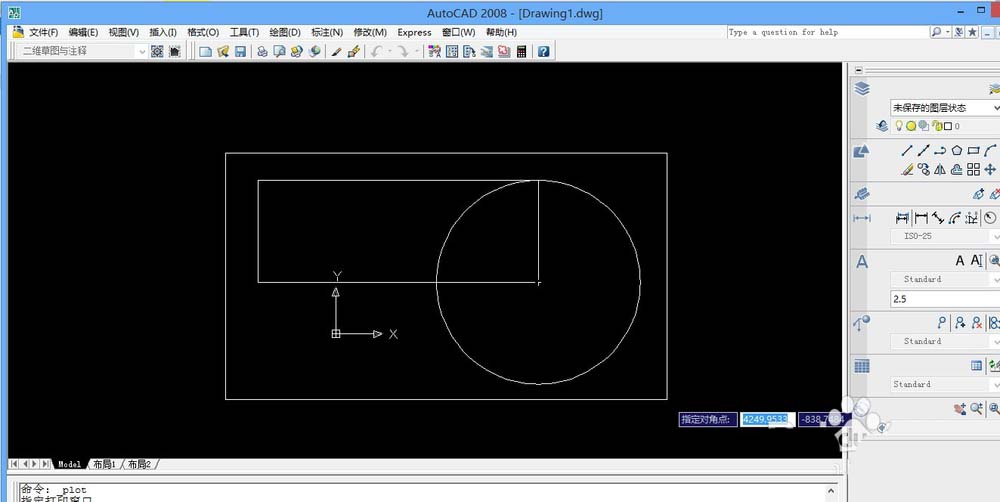The width and height of the screenshot is (1000, 502).
Task: Open Plot Preview from the toolbar
Action: tap(279, 52)
